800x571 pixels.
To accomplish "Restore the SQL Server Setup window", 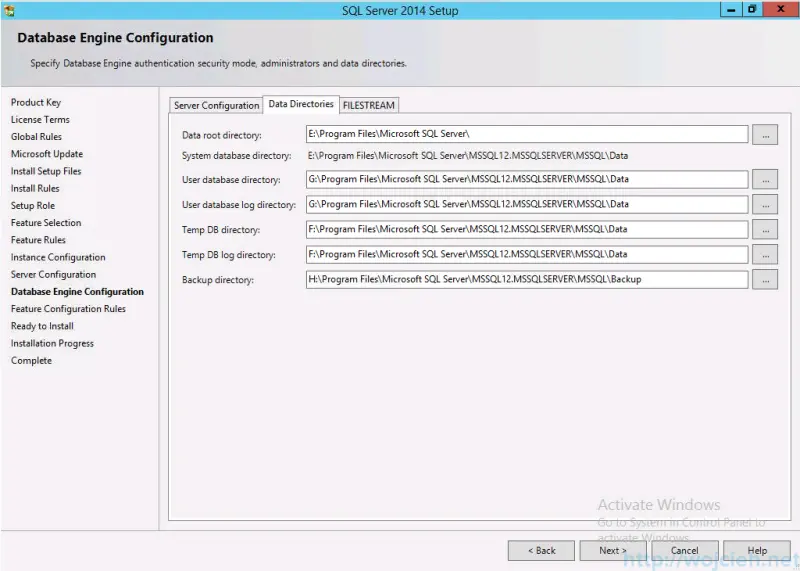I will [x=752, y=9].
